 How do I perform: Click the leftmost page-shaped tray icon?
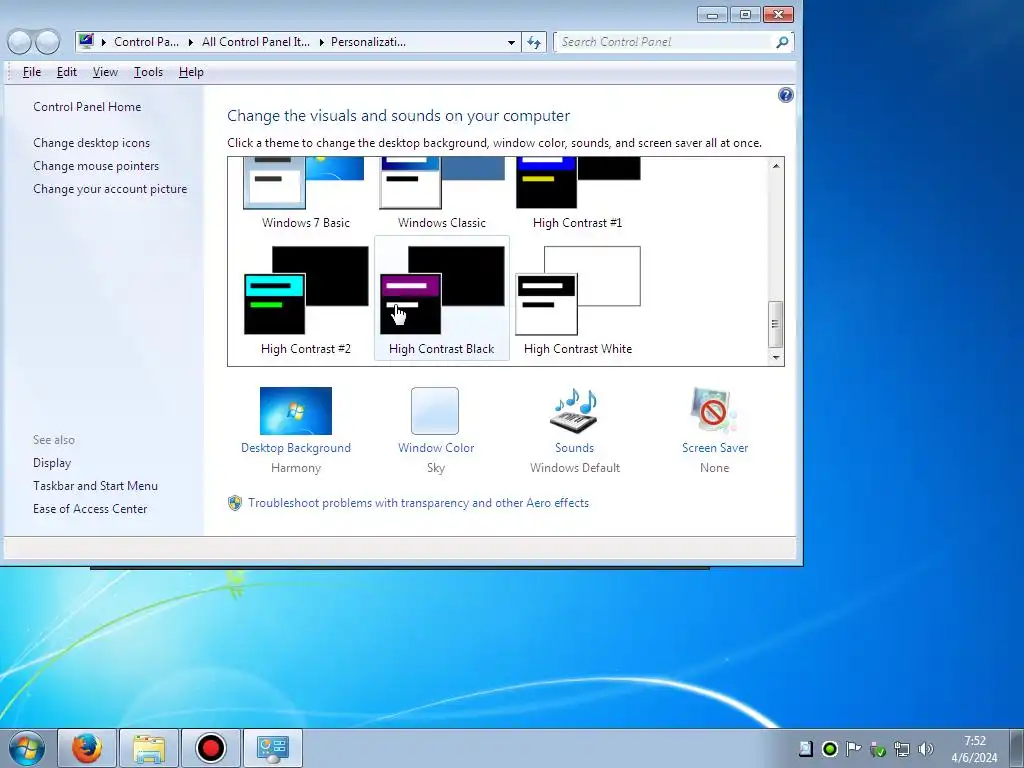pos(806,749)
